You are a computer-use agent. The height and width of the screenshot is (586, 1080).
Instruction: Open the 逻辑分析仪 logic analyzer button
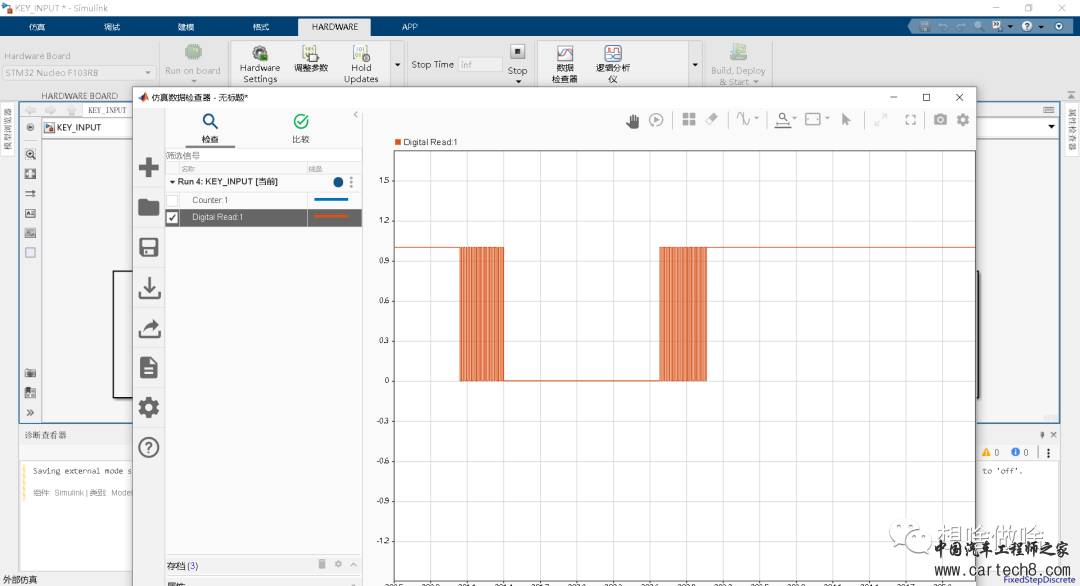coord(613,63)
